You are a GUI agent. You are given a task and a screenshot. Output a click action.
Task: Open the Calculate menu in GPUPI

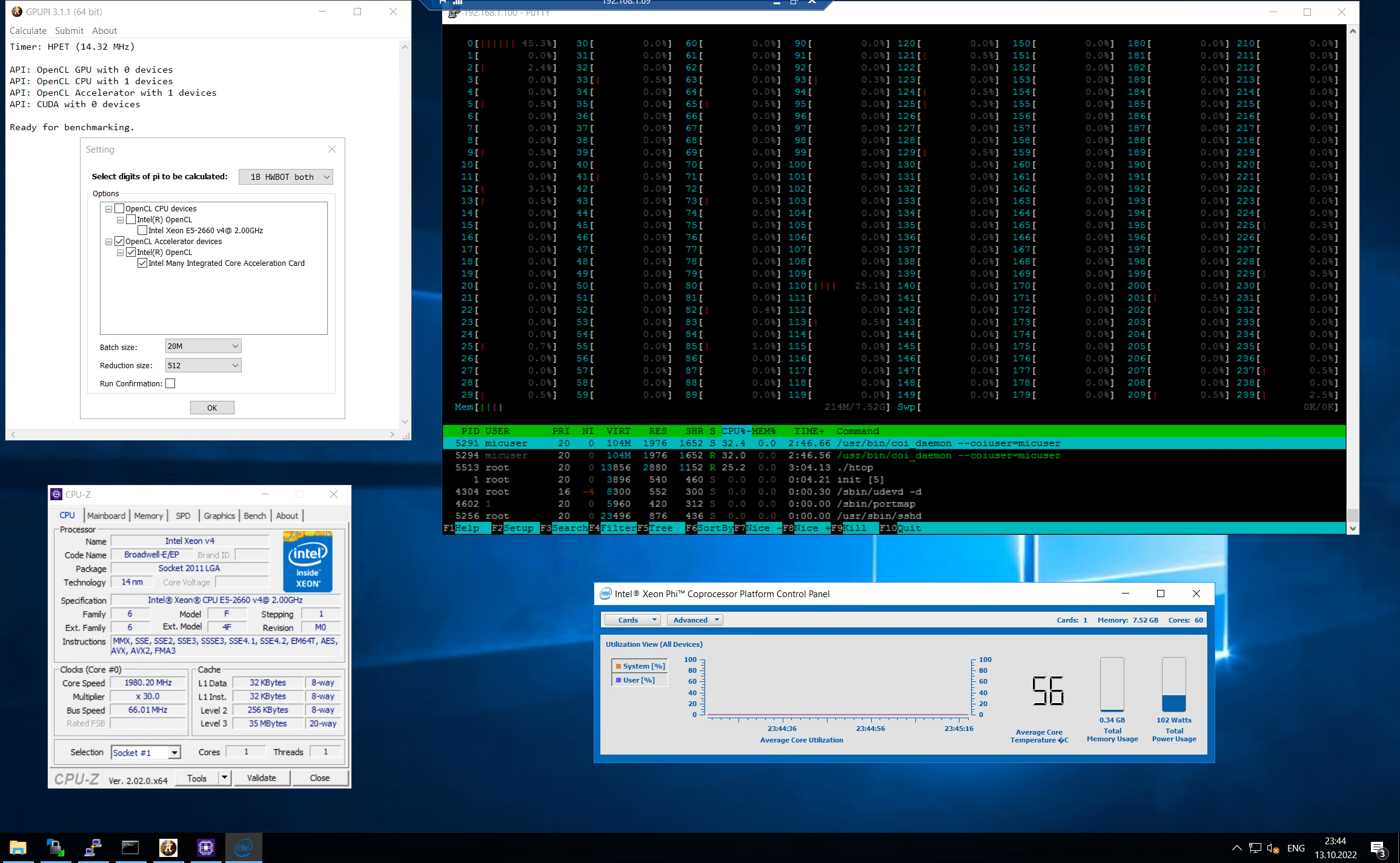pyautogui.click(x=28, y=30)
